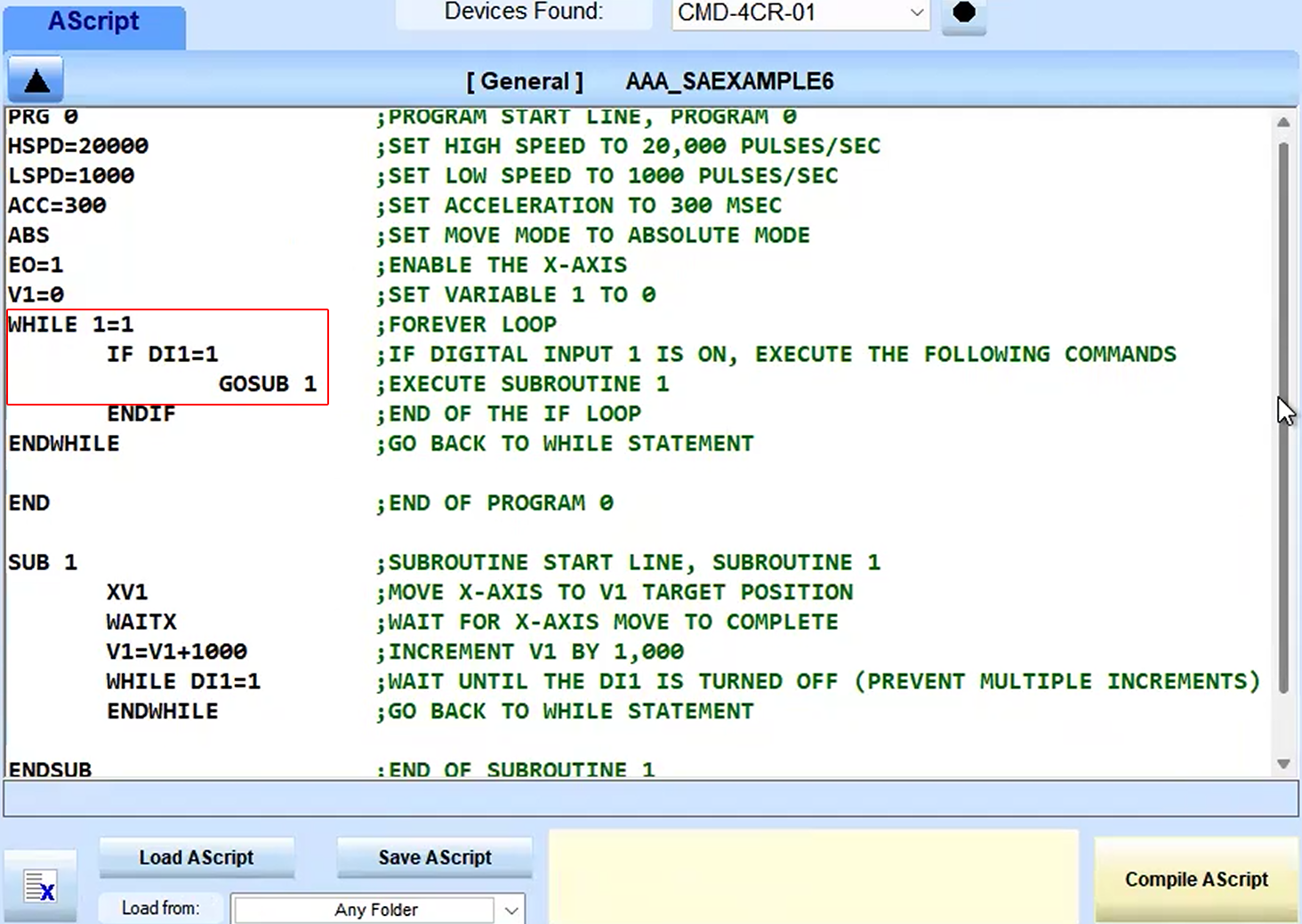Click the ENDIF code line
Screen dimensions: 1302x924
coord(141,414)
